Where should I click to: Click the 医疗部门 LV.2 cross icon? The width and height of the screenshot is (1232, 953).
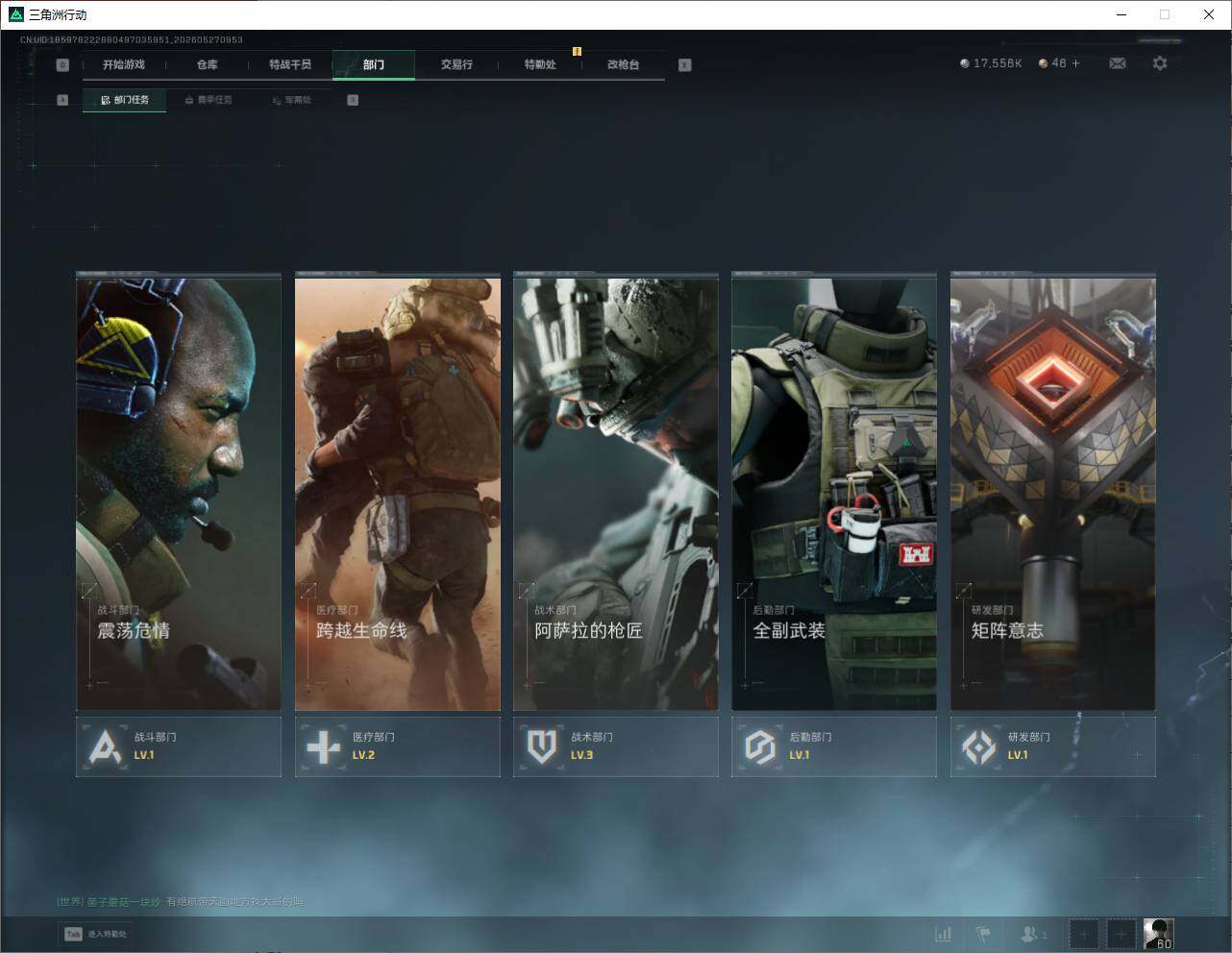323,746
